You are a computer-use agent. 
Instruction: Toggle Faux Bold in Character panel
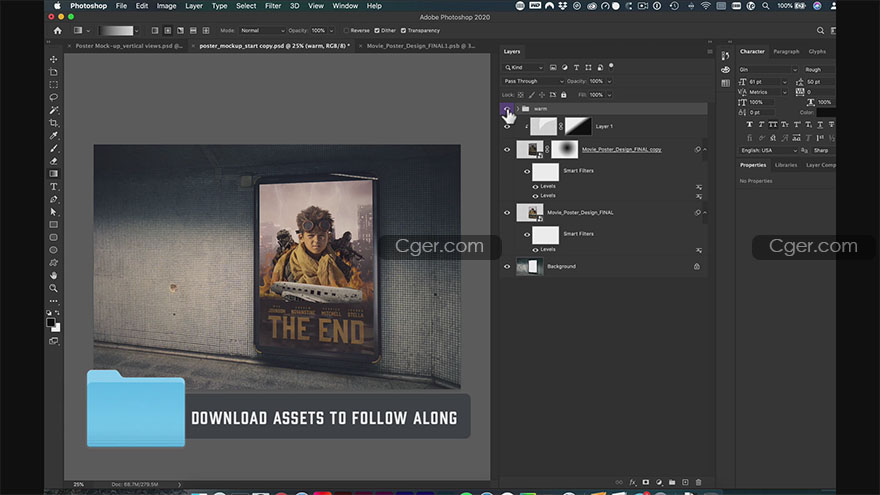pos(749,125)
